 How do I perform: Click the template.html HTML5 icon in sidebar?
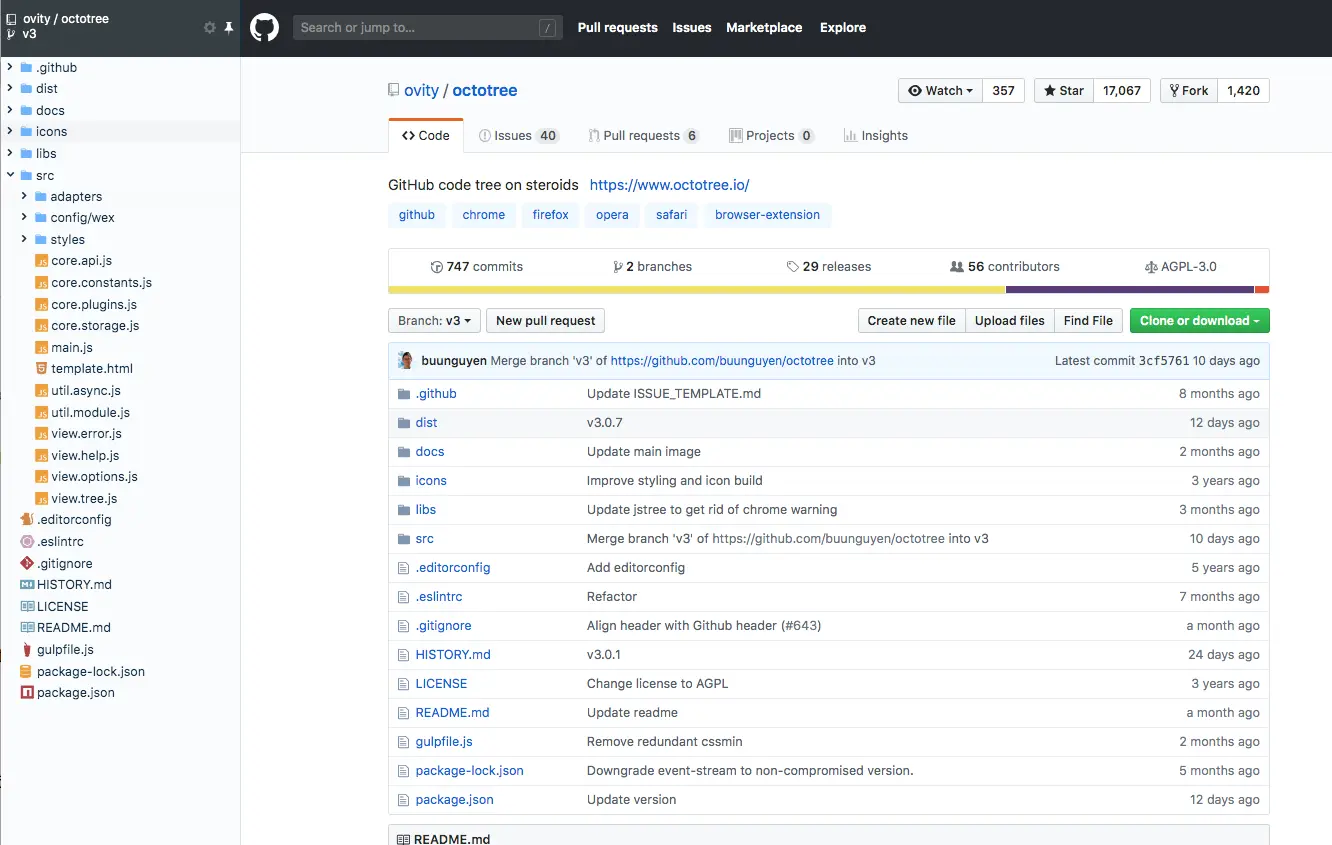(42, 369)
